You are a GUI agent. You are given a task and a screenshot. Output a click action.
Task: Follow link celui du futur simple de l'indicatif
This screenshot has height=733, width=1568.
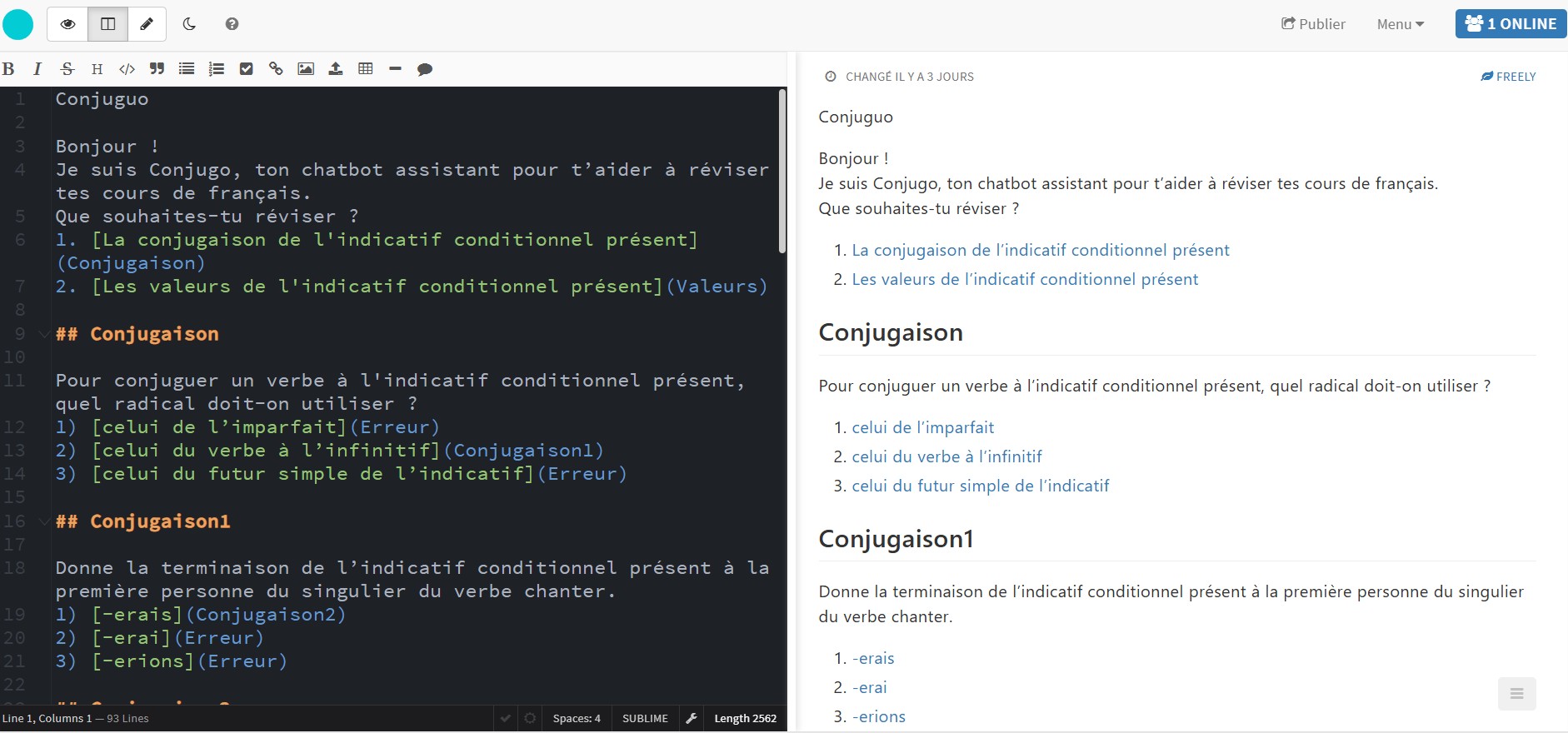(981, 486)
